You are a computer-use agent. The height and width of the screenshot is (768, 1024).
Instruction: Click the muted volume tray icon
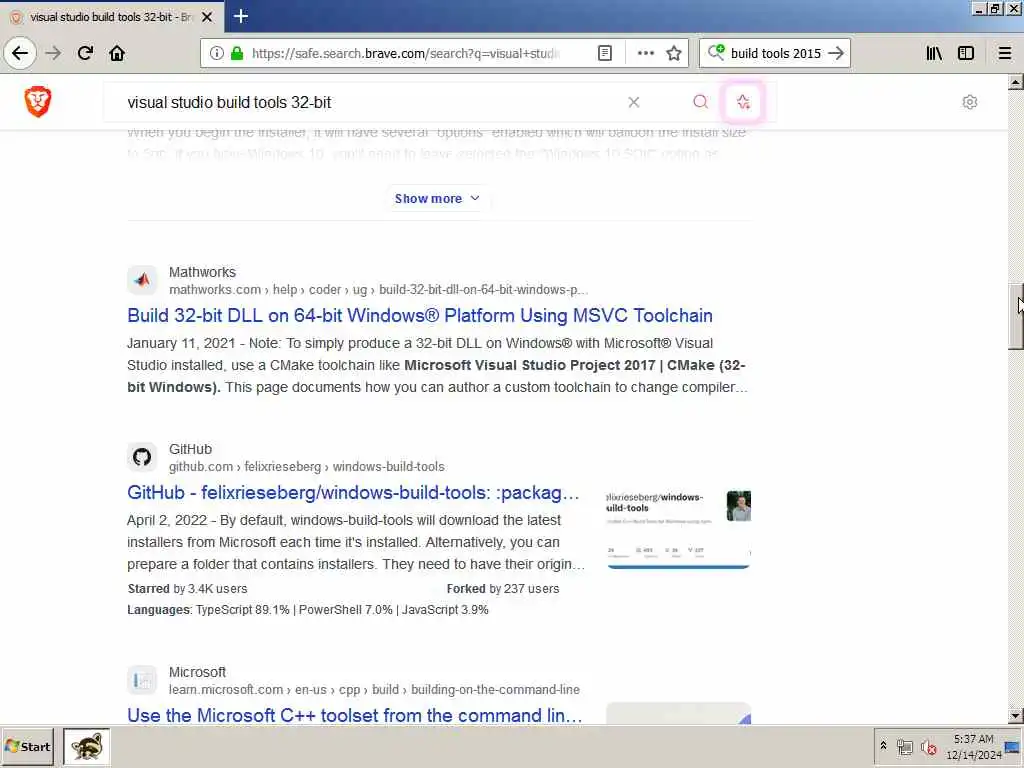tap(928, 747)
